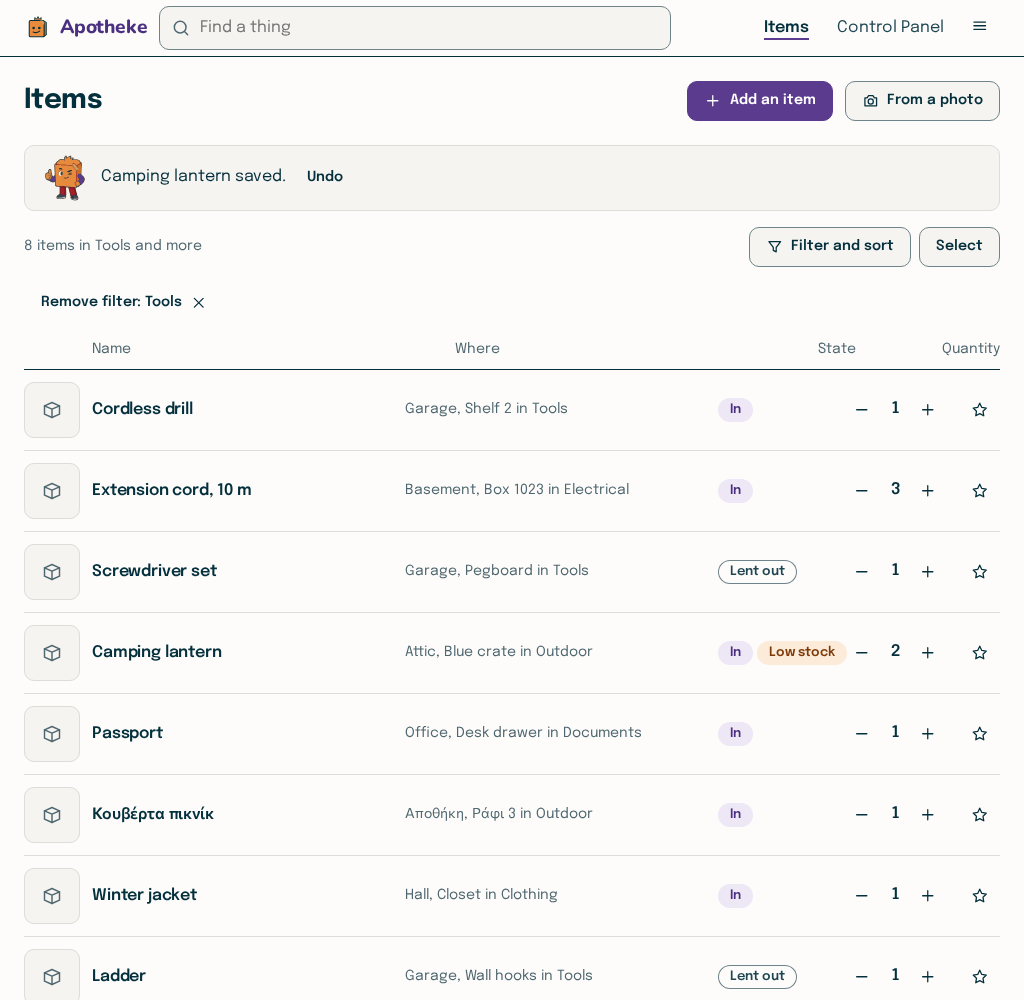Open the Filter and sort options
1024x1000 pixels.
[829, 246]
